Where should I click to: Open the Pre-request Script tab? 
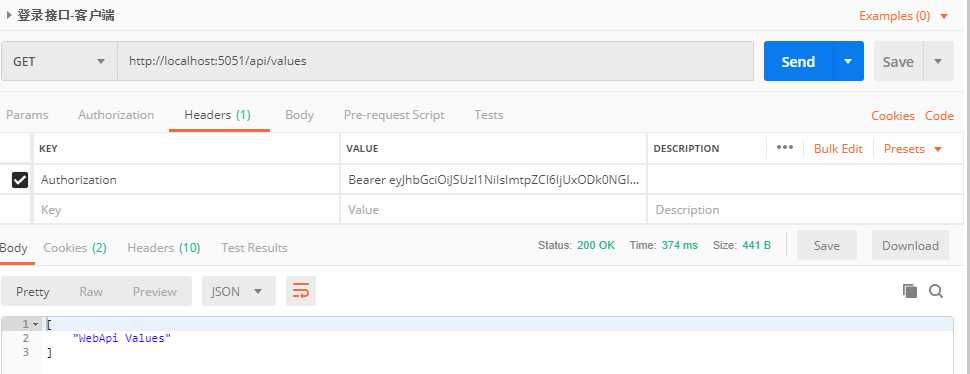[x=394, y=115]
